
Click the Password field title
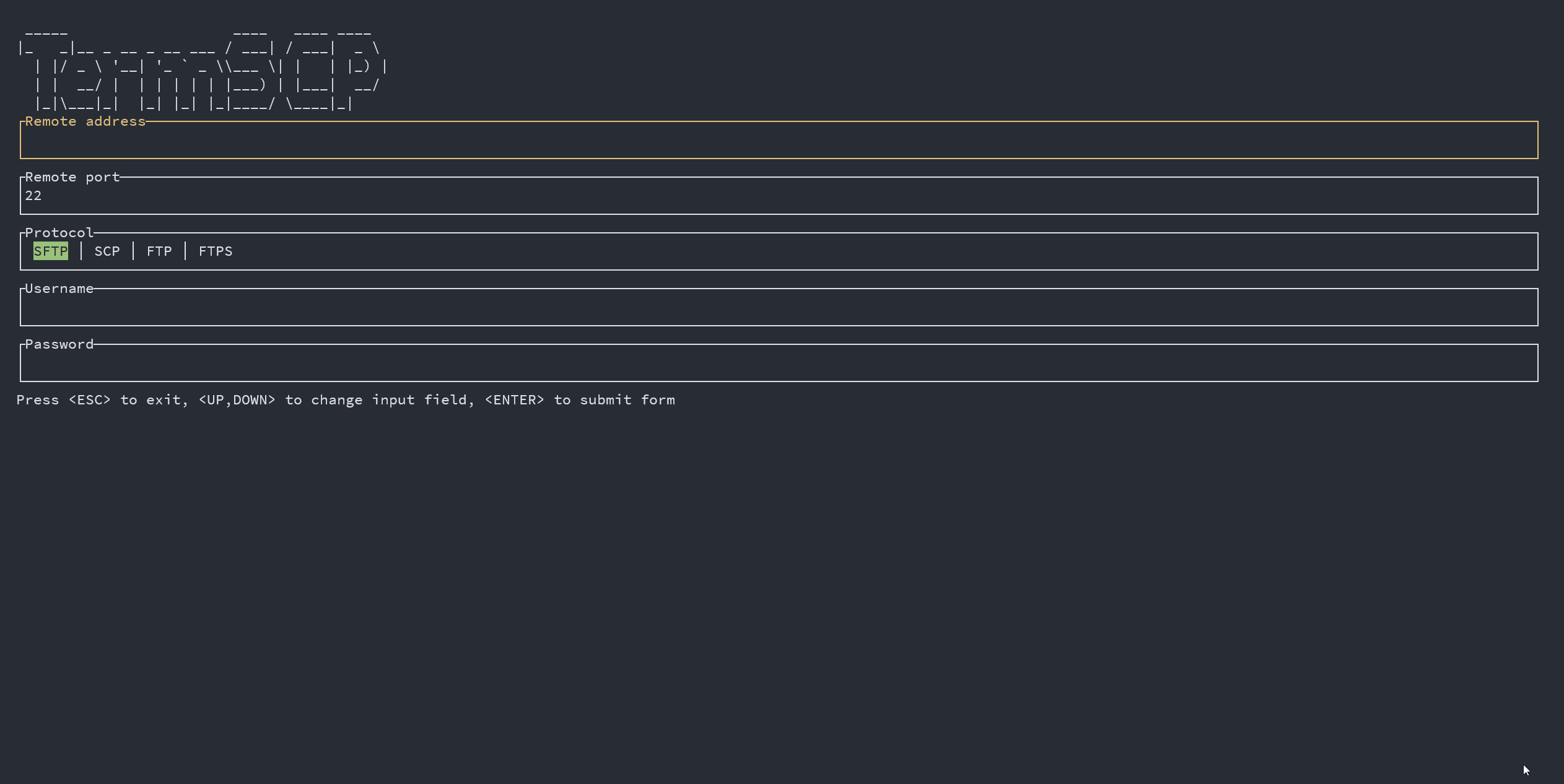(x=59, y=344)
